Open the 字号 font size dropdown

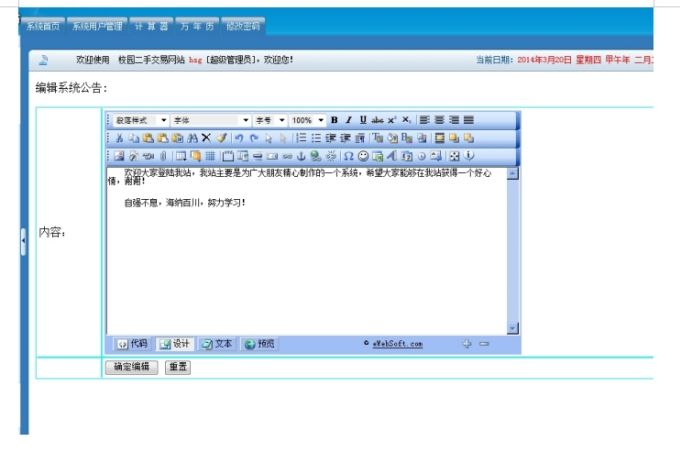point(270,120)
